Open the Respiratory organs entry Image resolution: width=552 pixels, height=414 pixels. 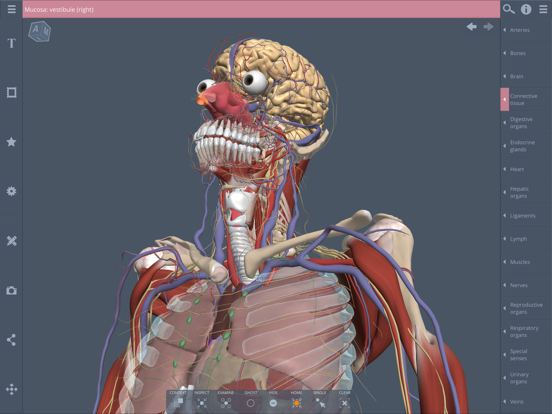click(x=526, y=332)
